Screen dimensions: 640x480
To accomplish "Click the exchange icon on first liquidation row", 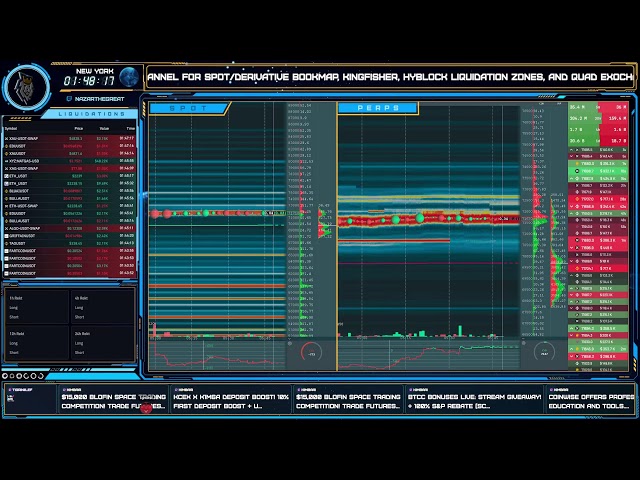I will tap(7, 138).
